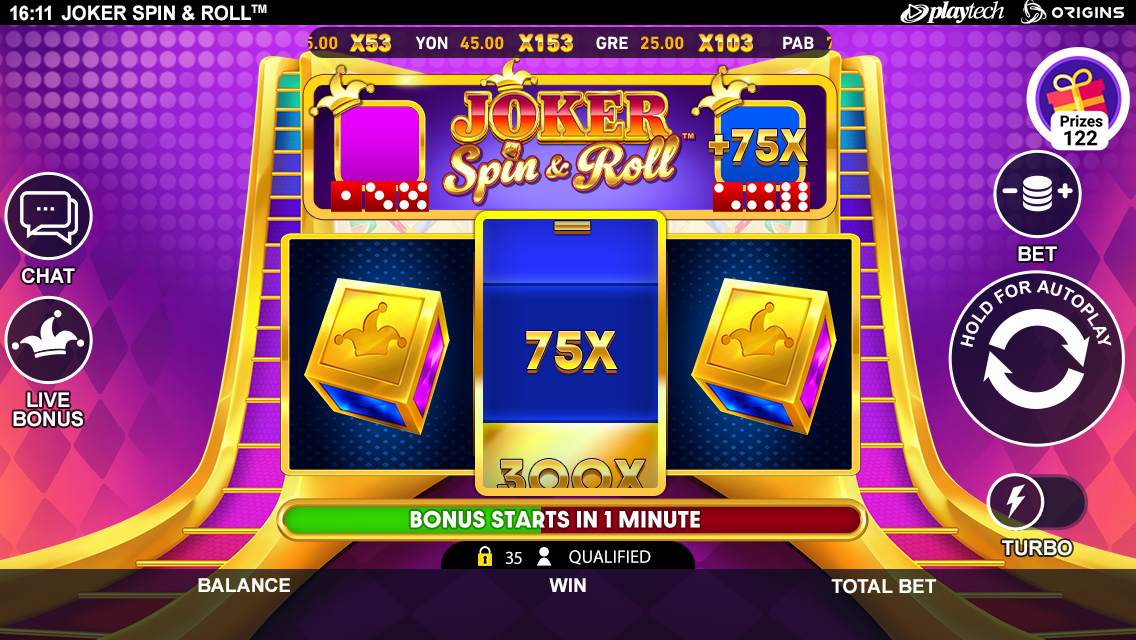1136x640 pixels.
Task: Click the left golden joker dice reel
Action: click(x=381, y=353)
